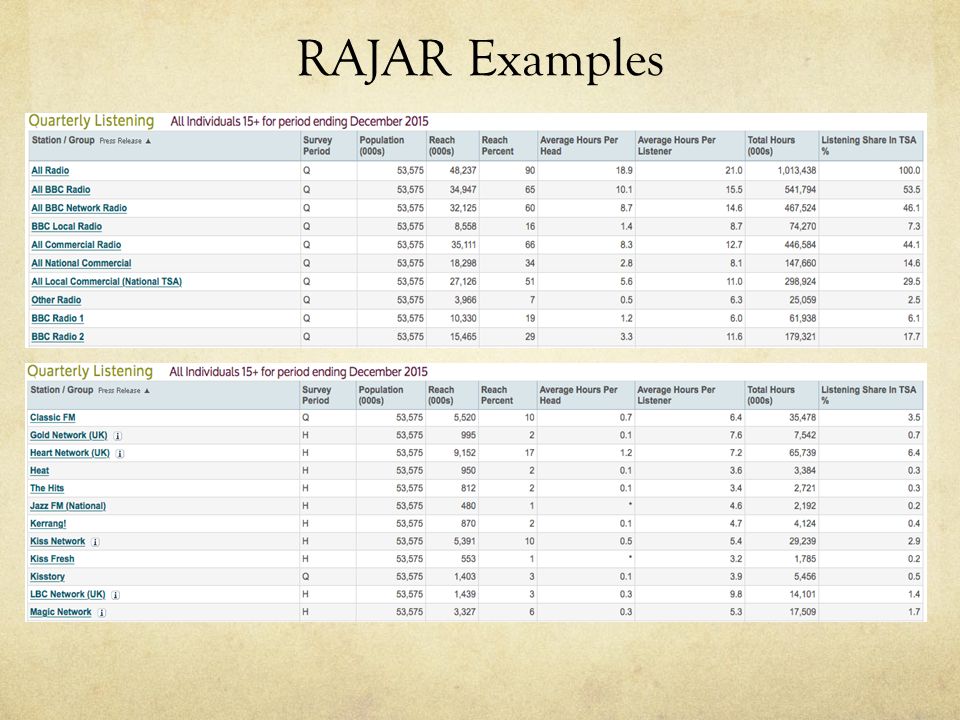The image size is (960, 720).
Task: Select the total hours cell 298,924
Action: pos(800,282)
